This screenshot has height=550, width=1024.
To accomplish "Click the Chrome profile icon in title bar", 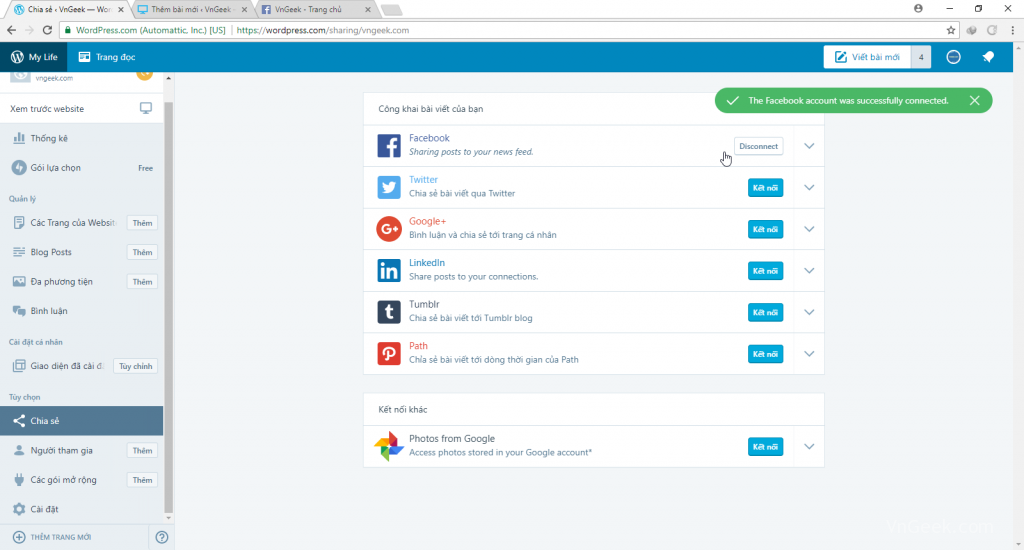I will click(918, 8).
